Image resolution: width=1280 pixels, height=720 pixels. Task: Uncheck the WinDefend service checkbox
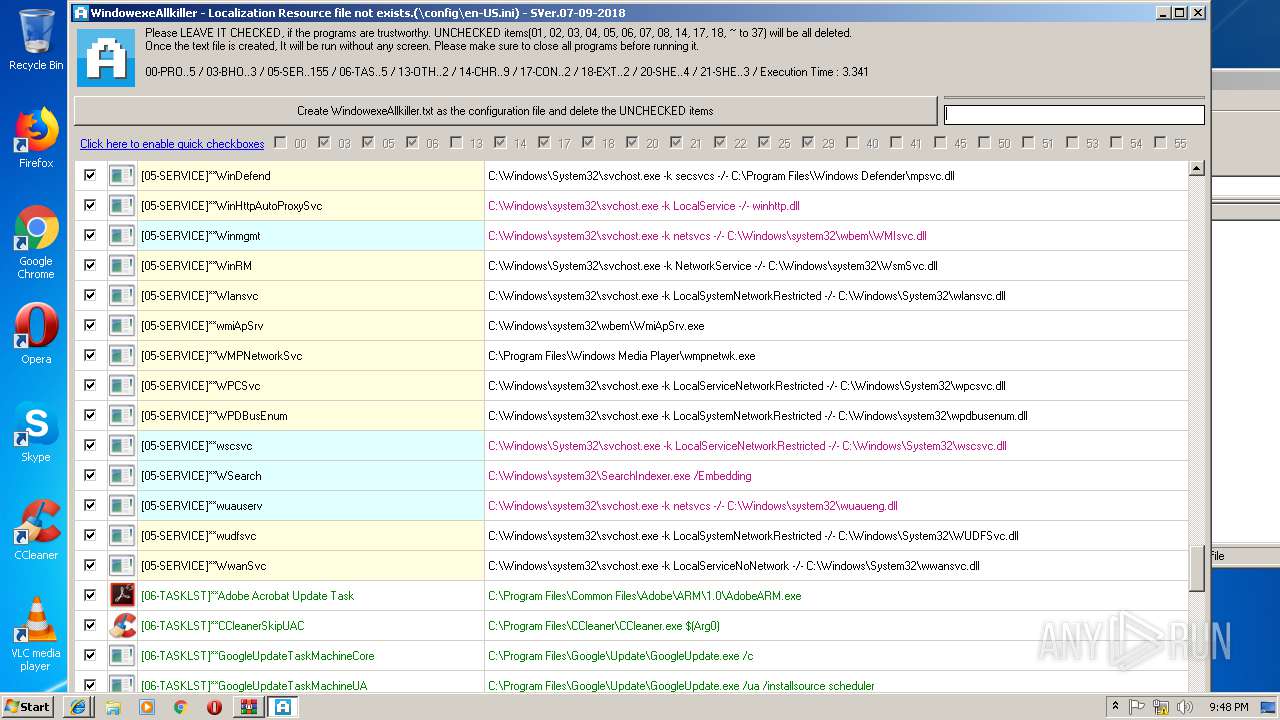point(90,175)
